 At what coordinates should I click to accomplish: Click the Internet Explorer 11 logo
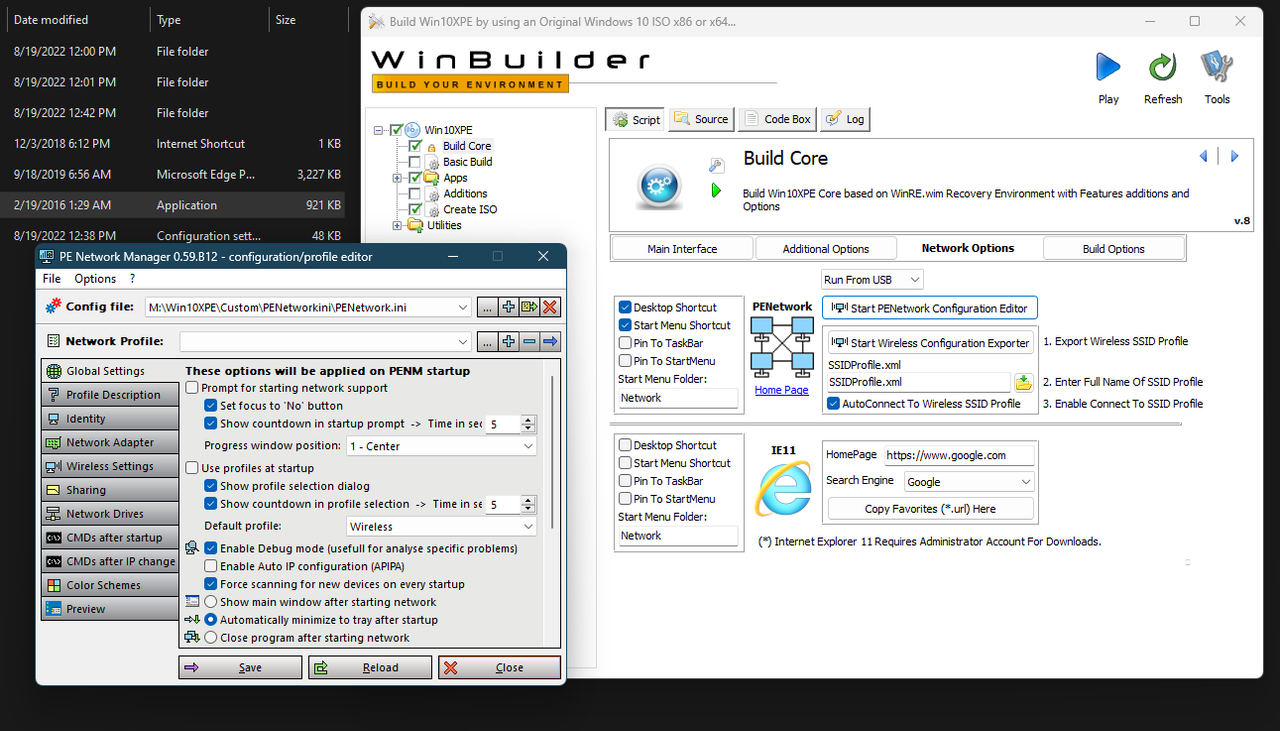click(x=782, y=490)
